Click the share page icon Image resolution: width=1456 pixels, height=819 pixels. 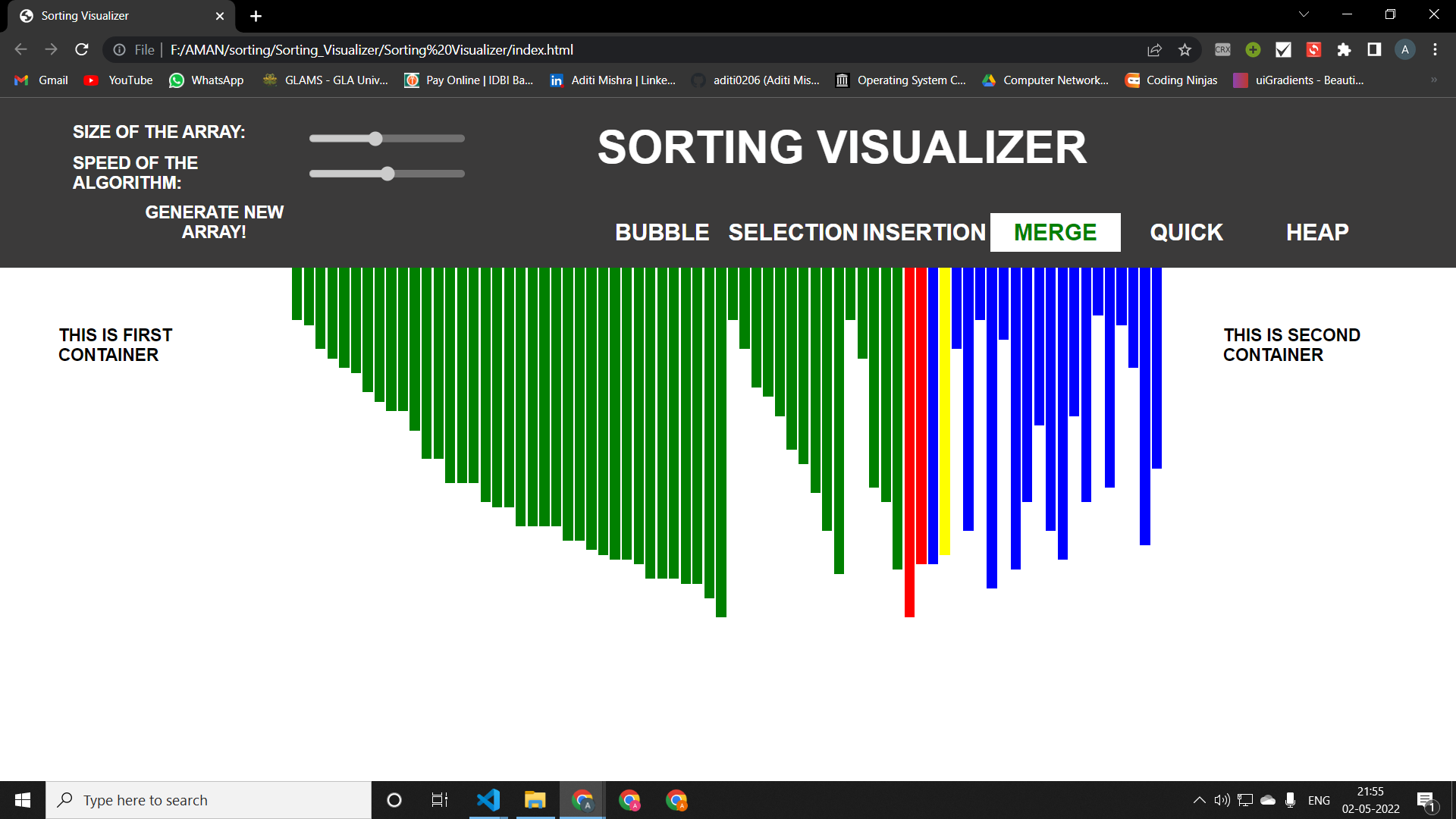pyautogui.click(x=1154, y=49)
